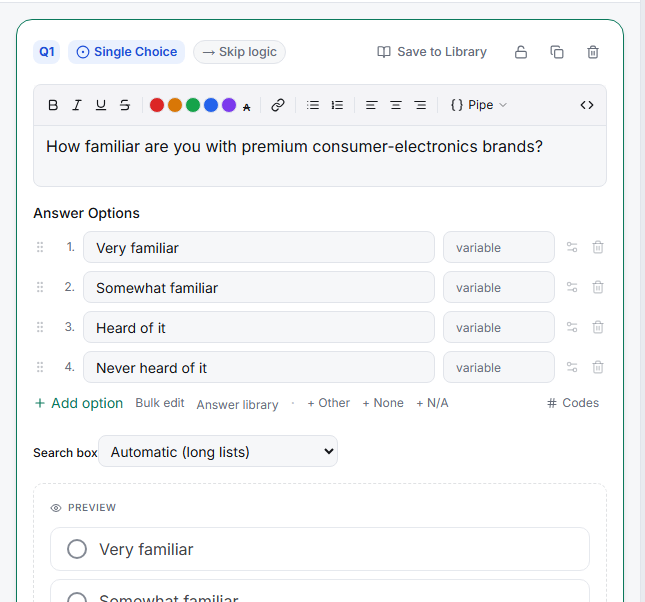Open Bulk edit

coord(160,403)
